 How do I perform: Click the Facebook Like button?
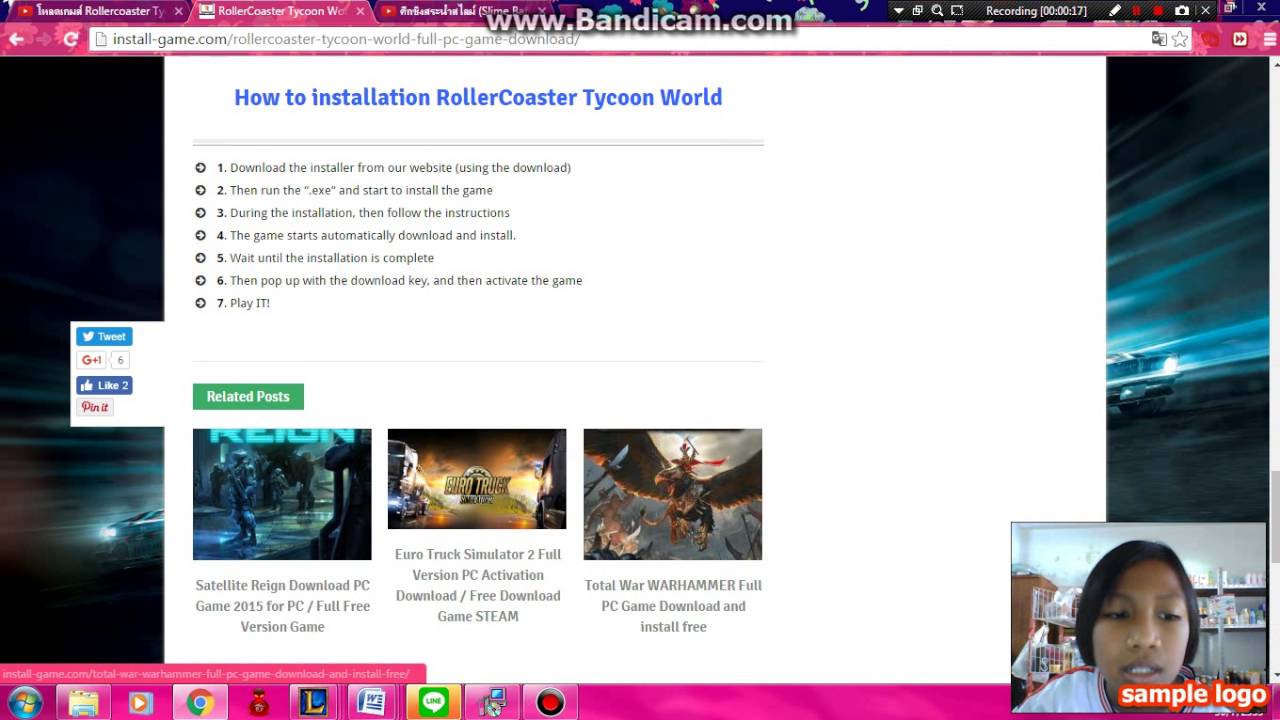tap(104, 385)
